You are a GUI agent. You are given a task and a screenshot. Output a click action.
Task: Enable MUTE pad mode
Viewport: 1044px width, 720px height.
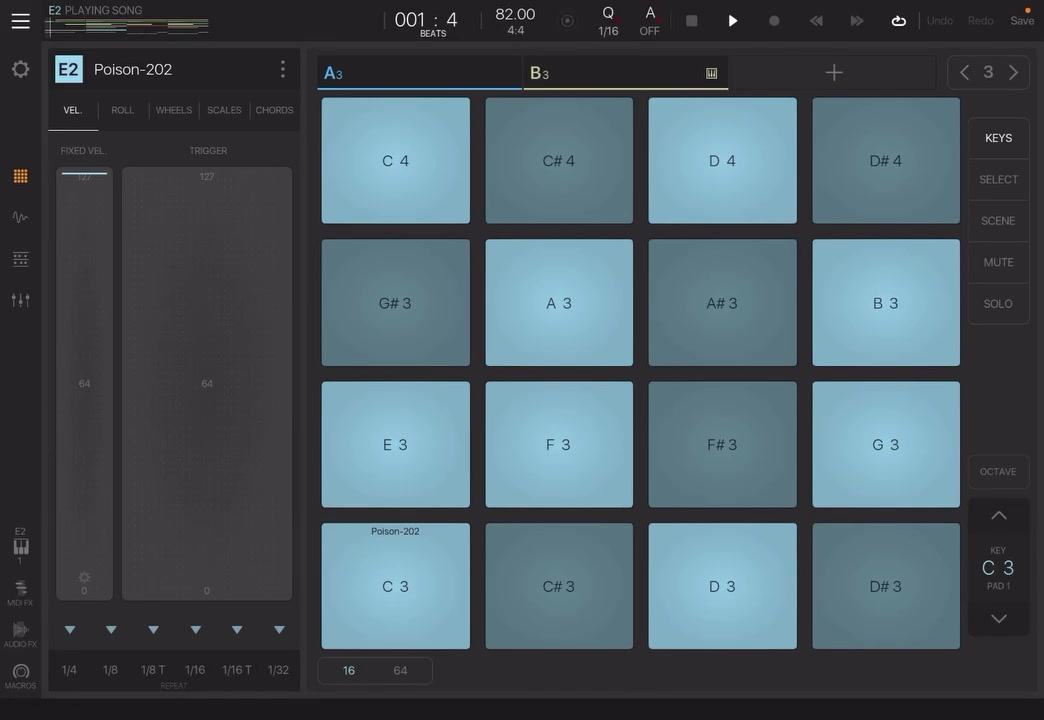[x=998, y=262]
